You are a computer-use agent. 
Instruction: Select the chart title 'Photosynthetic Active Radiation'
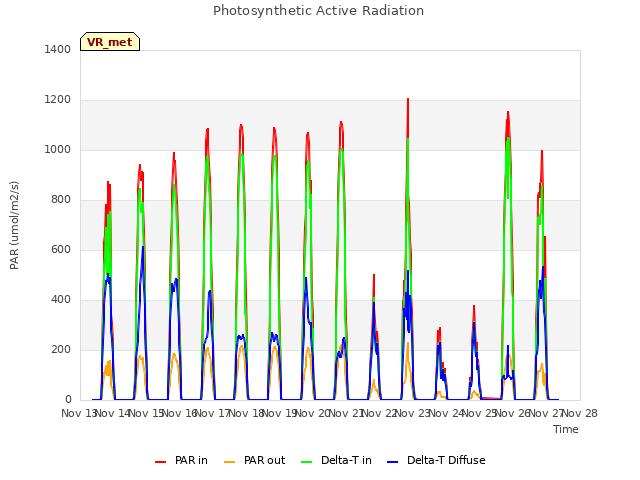click(x=318, y=11)
